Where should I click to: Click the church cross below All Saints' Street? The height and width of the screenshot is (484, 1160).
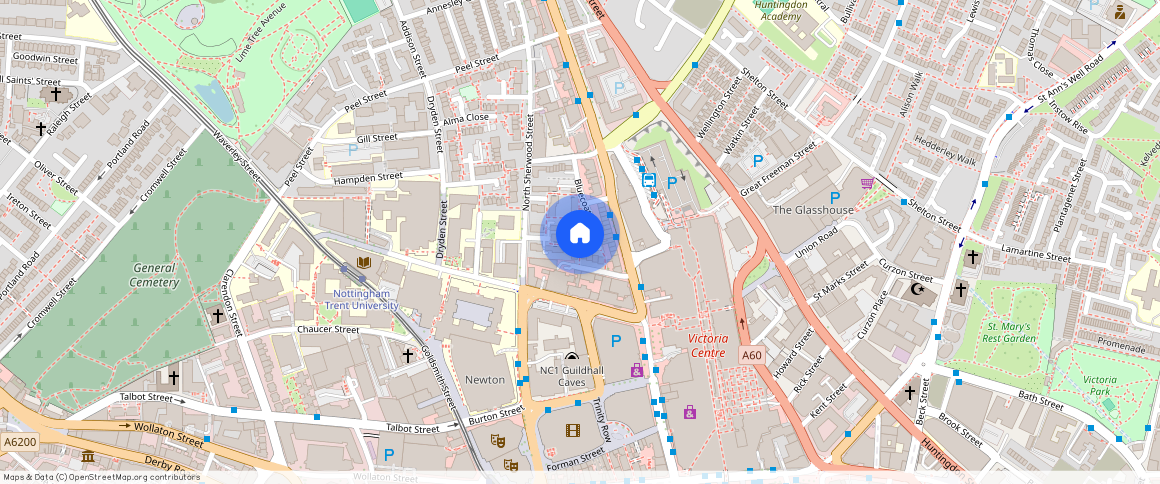pyautogui.click(x=56, y=95)
